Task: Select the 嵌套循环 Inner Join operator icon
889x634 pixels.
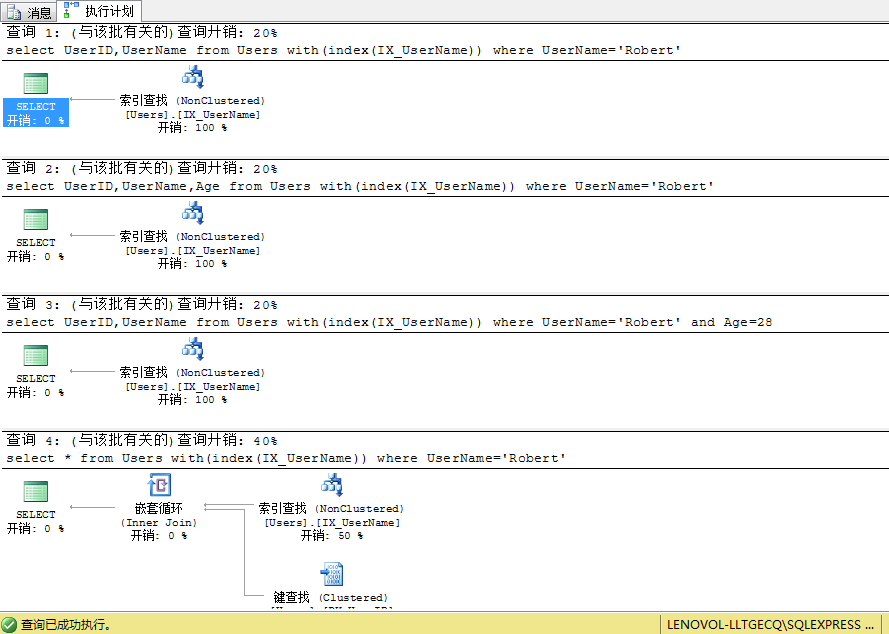Action: (x=159, y=486)
